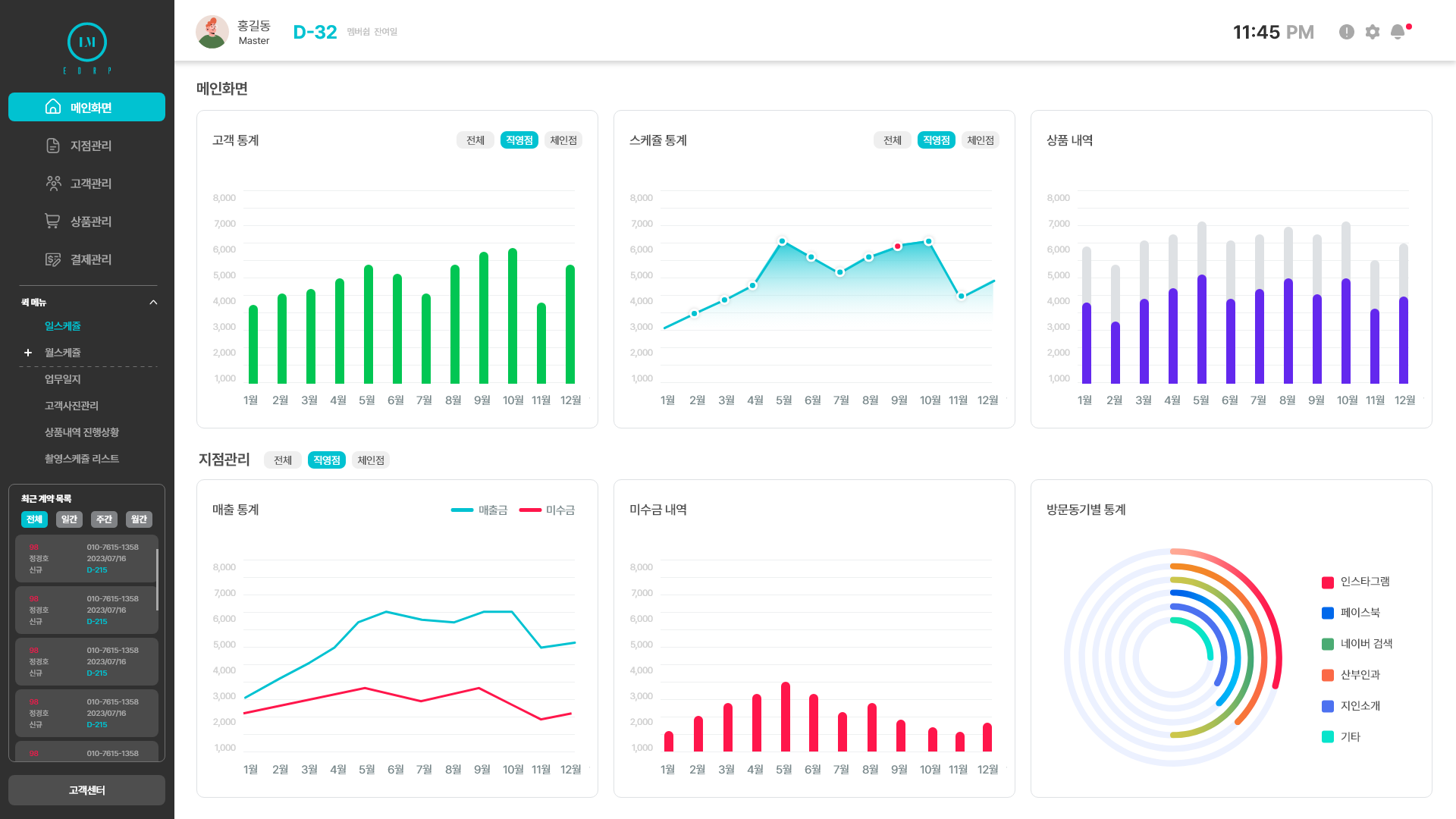Open settings gear icon in header
1456x819 pixels.
[1373, 32]
